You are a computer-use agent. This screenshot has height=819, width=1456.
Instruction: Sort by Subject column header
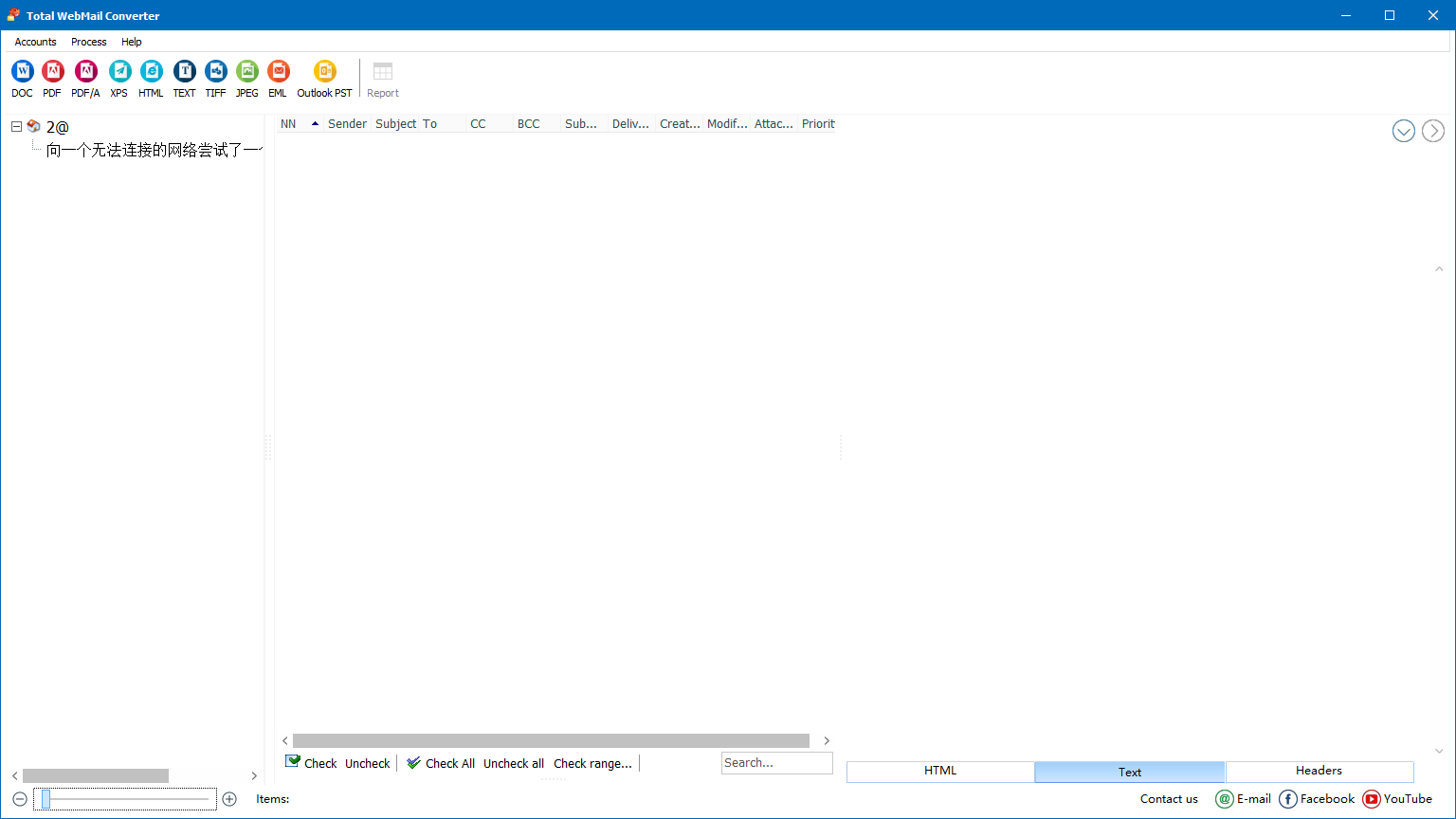[395, 124]
